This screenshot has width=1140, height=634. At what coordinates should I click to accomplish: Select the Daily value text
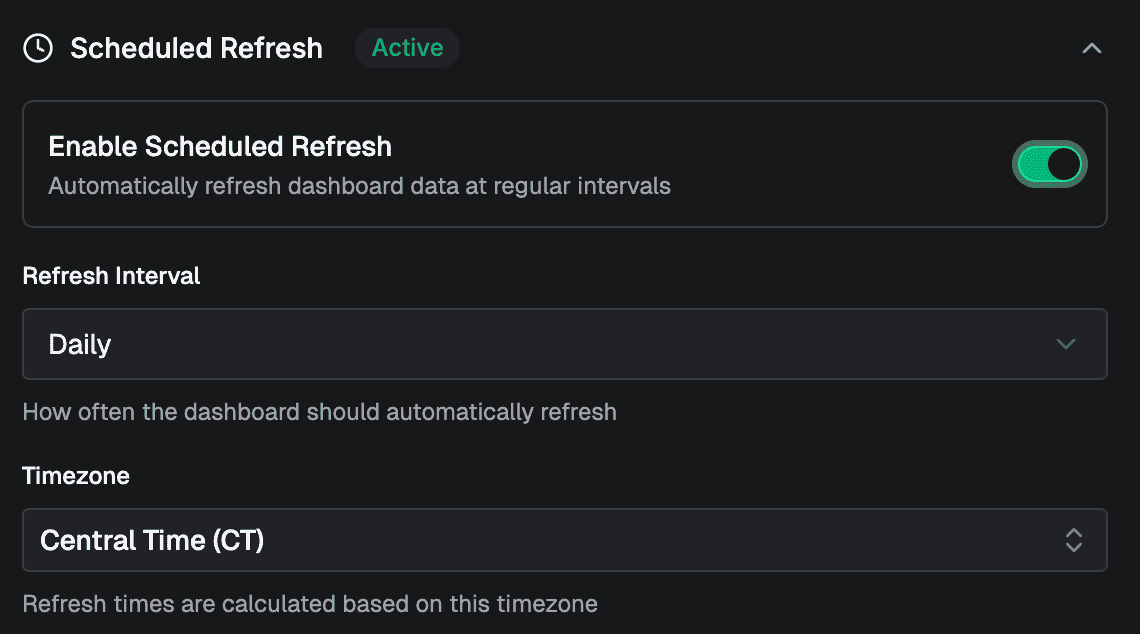click(x=80, y=345)
